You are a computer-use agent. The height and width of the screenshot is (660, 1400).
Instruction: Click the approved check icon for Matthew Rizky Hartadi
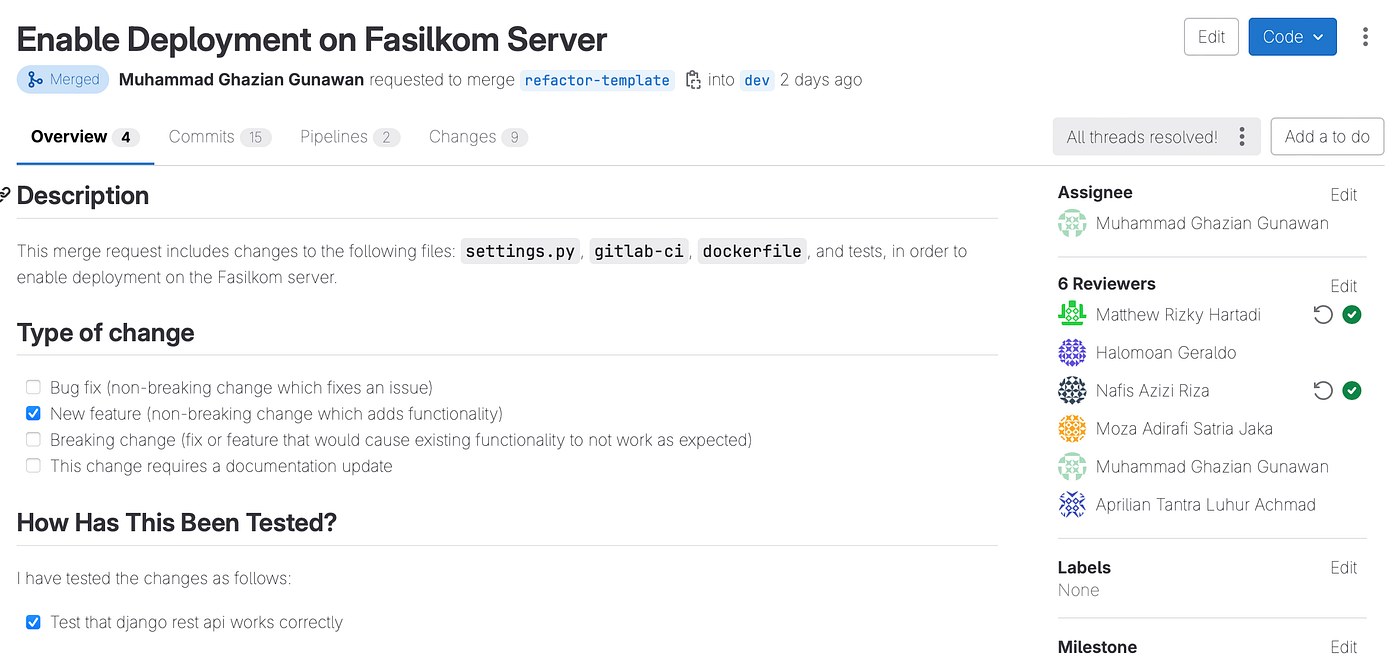(1352, 315)
